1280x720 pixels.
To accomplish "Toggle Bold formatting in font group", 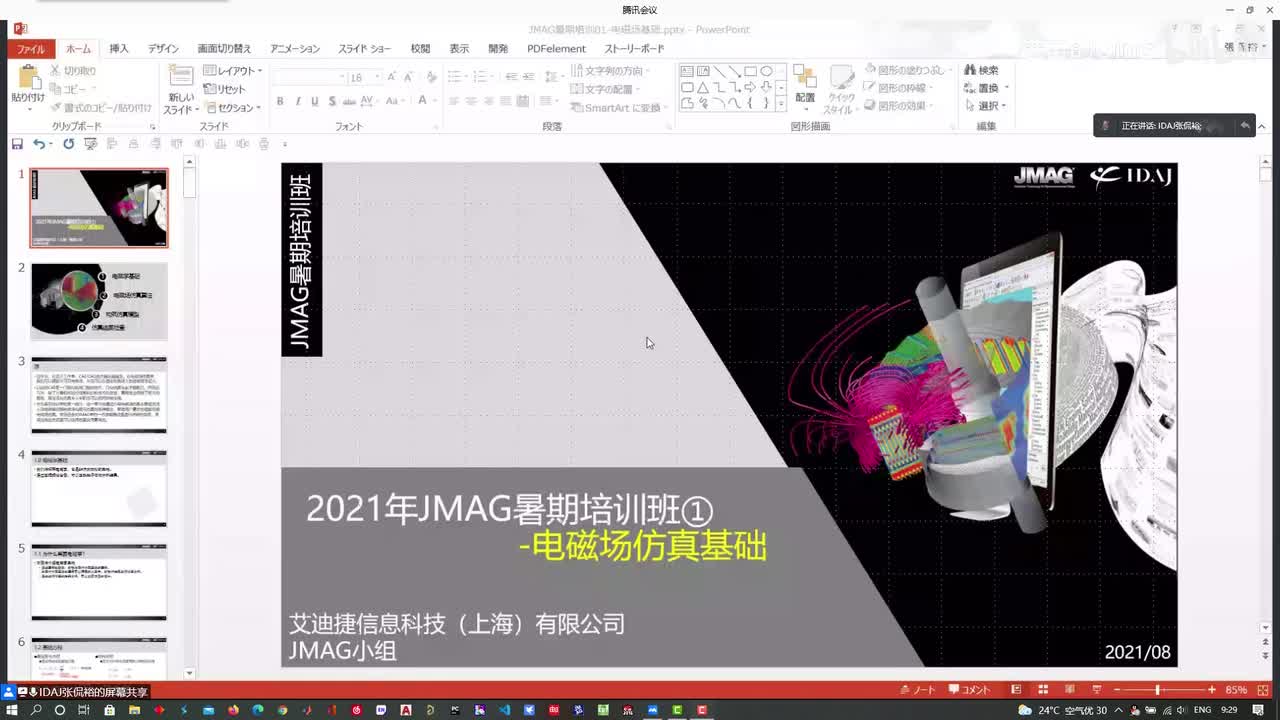I will tap(280, 101).
